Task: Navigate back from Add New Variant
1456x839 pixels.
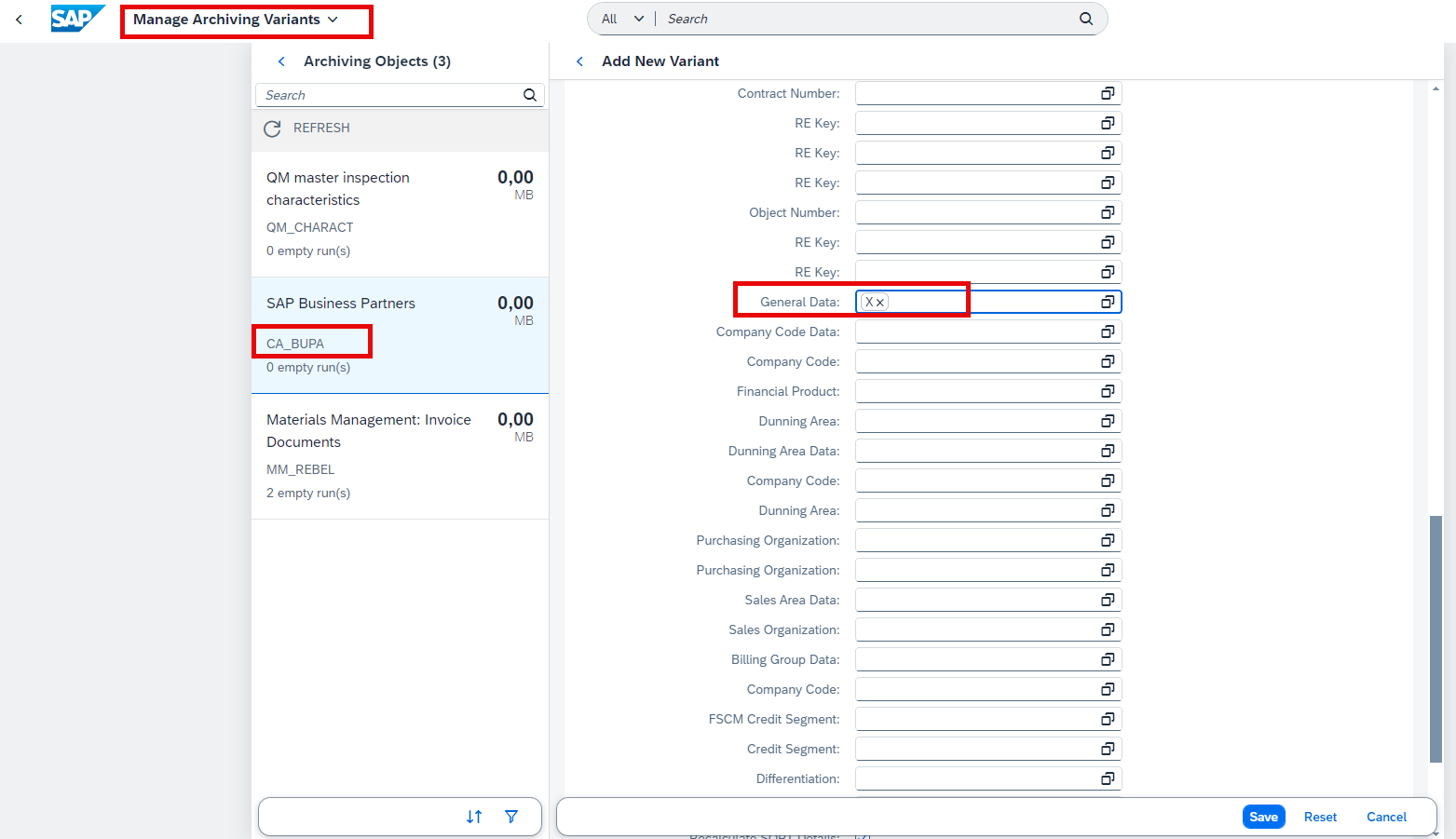Action: (x=579, y=61)
